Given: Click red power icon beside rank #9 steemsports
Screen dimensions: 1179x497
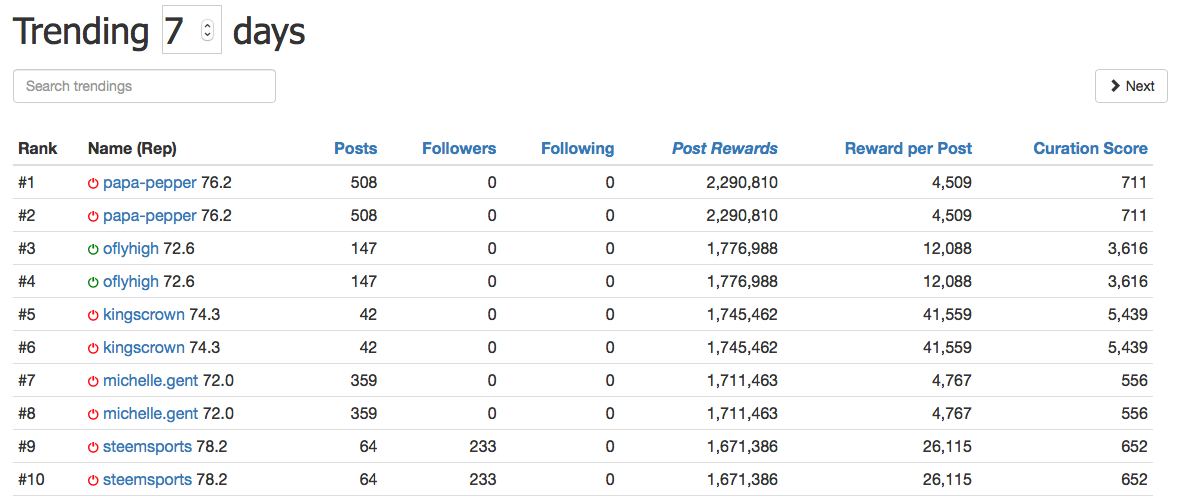Looking at the screenshot, I should [x=94, y=447].
